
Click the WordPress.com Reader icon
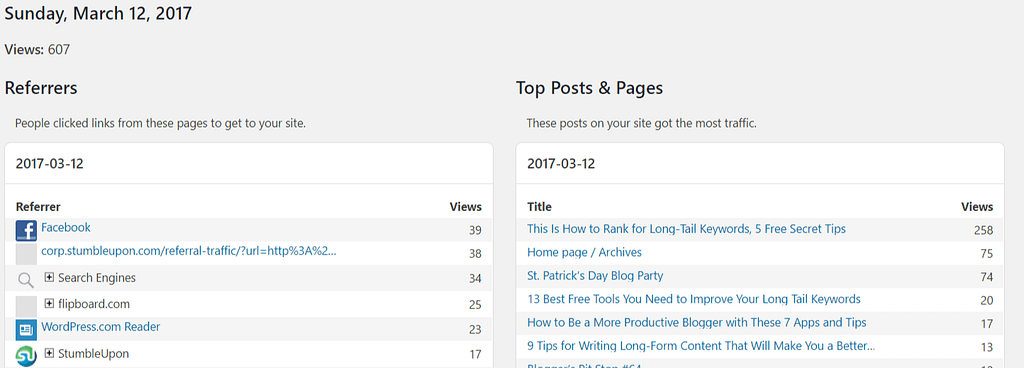pyautogui.click(x=26, y=330)
